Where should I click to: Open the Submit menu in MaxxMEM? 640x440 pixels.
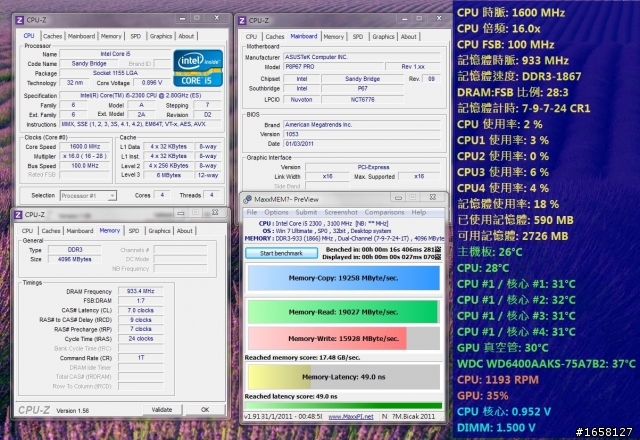306,212
